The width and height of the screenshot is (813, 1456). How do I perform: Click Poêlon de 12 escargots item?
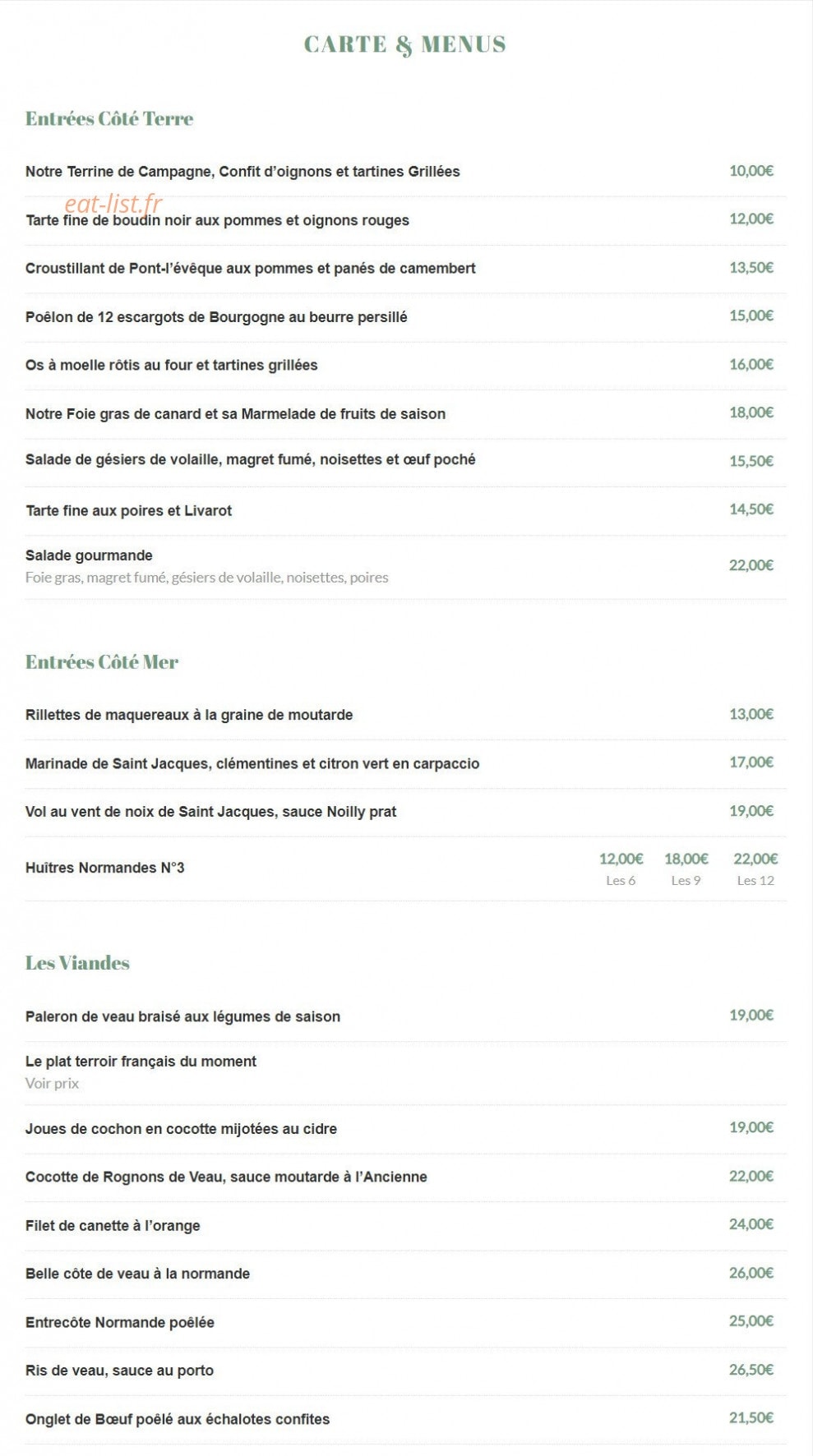(216, 317)
